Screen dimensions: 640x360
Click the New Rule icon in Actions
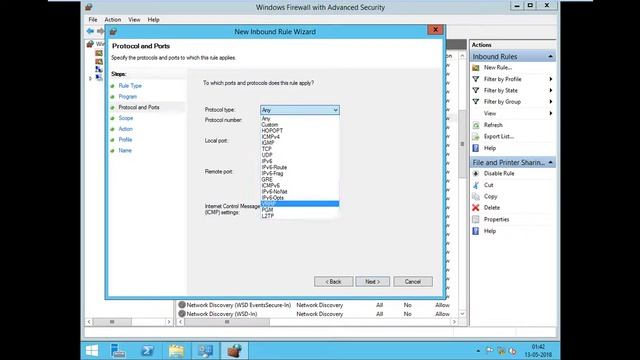476,68
